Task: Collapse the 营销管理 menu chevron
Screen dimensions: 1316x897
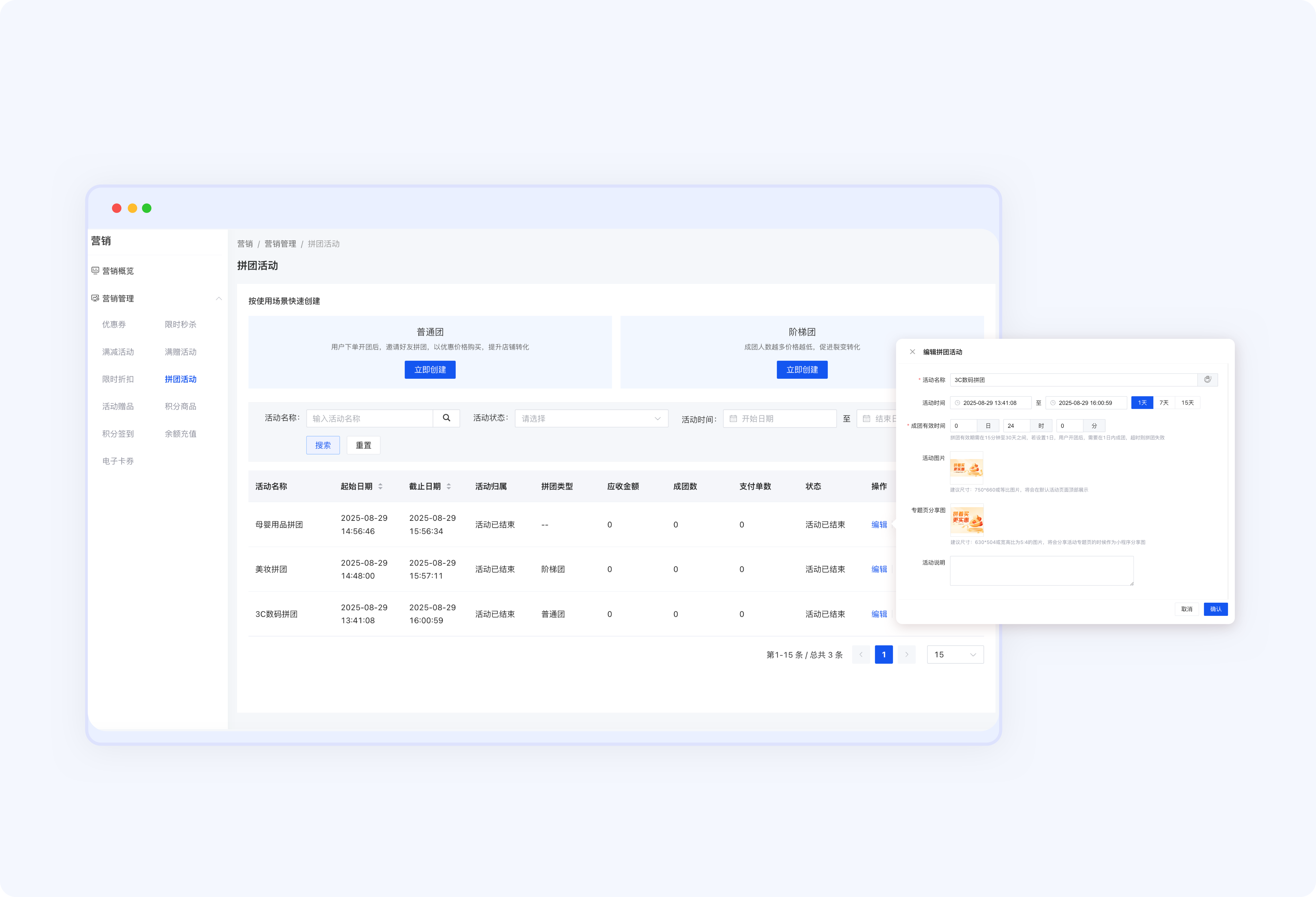Action: click(219, 298)
